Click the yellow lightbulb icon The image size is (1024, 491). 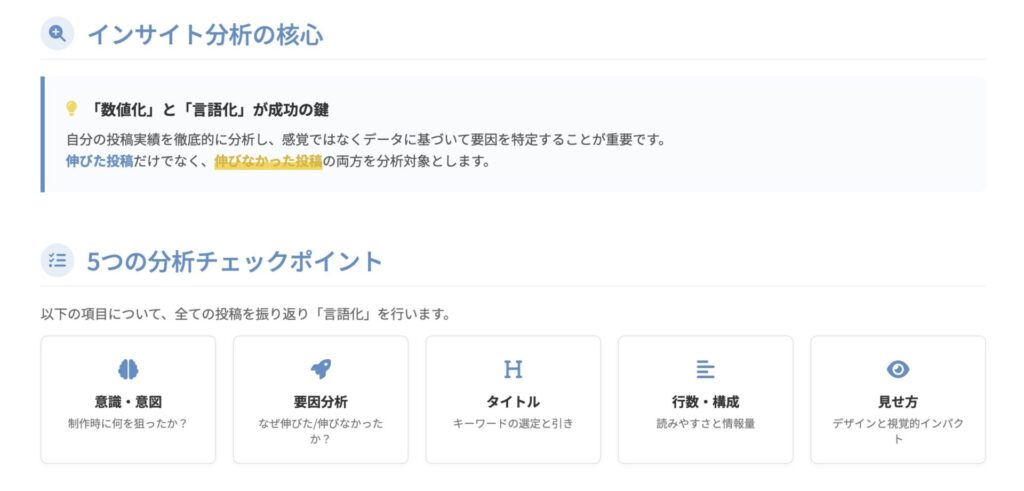click(71, 108)
